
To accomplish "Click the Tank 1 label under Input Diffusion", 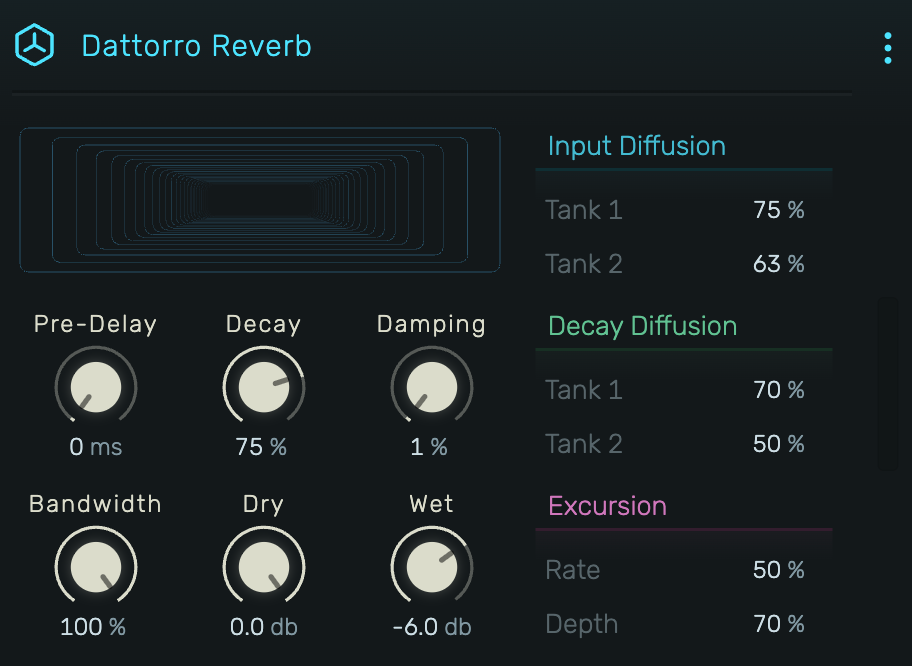I will click(x=584, y=210).
